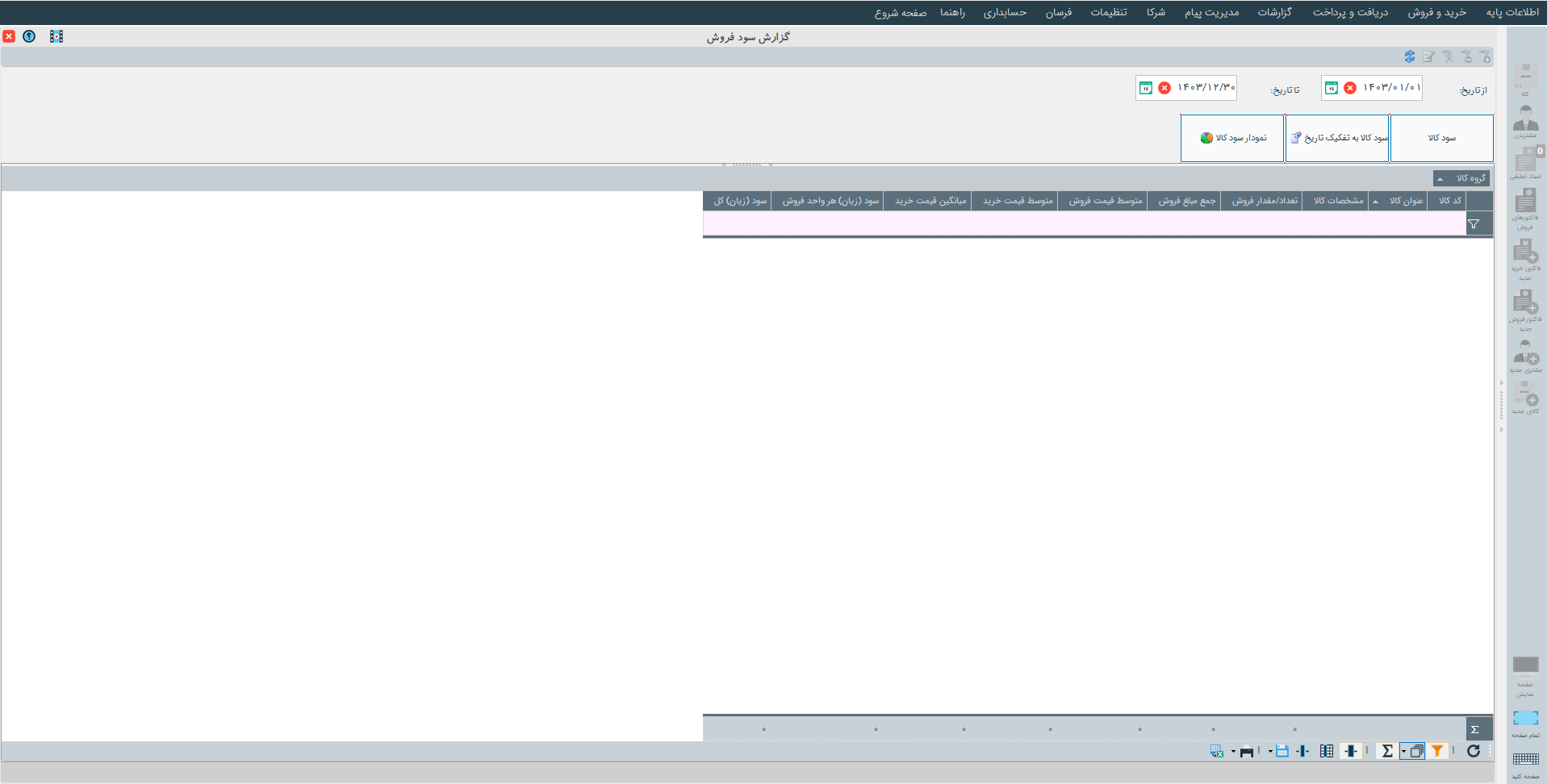The width and height of the screenshot is (1547, 784).
Task: Open the تنظیمات menu
Action: coord(1109,12)
